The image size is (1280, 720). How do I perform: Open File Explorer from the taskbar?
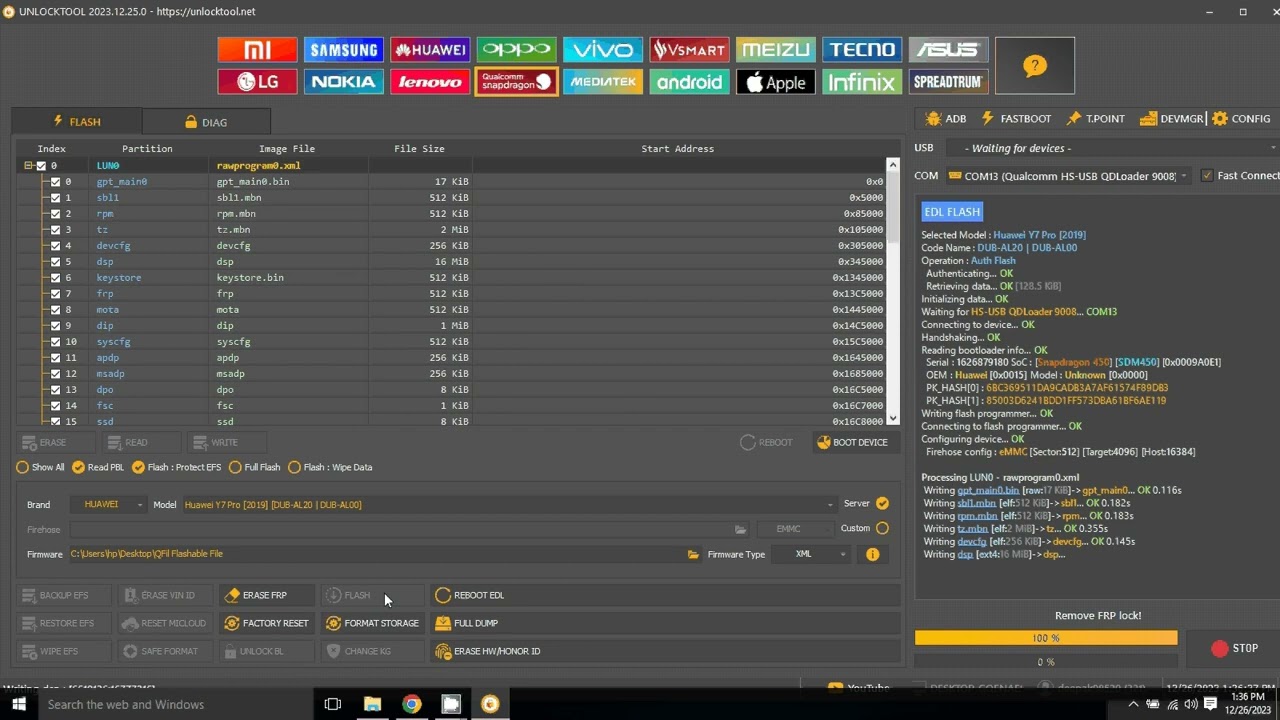372,704
